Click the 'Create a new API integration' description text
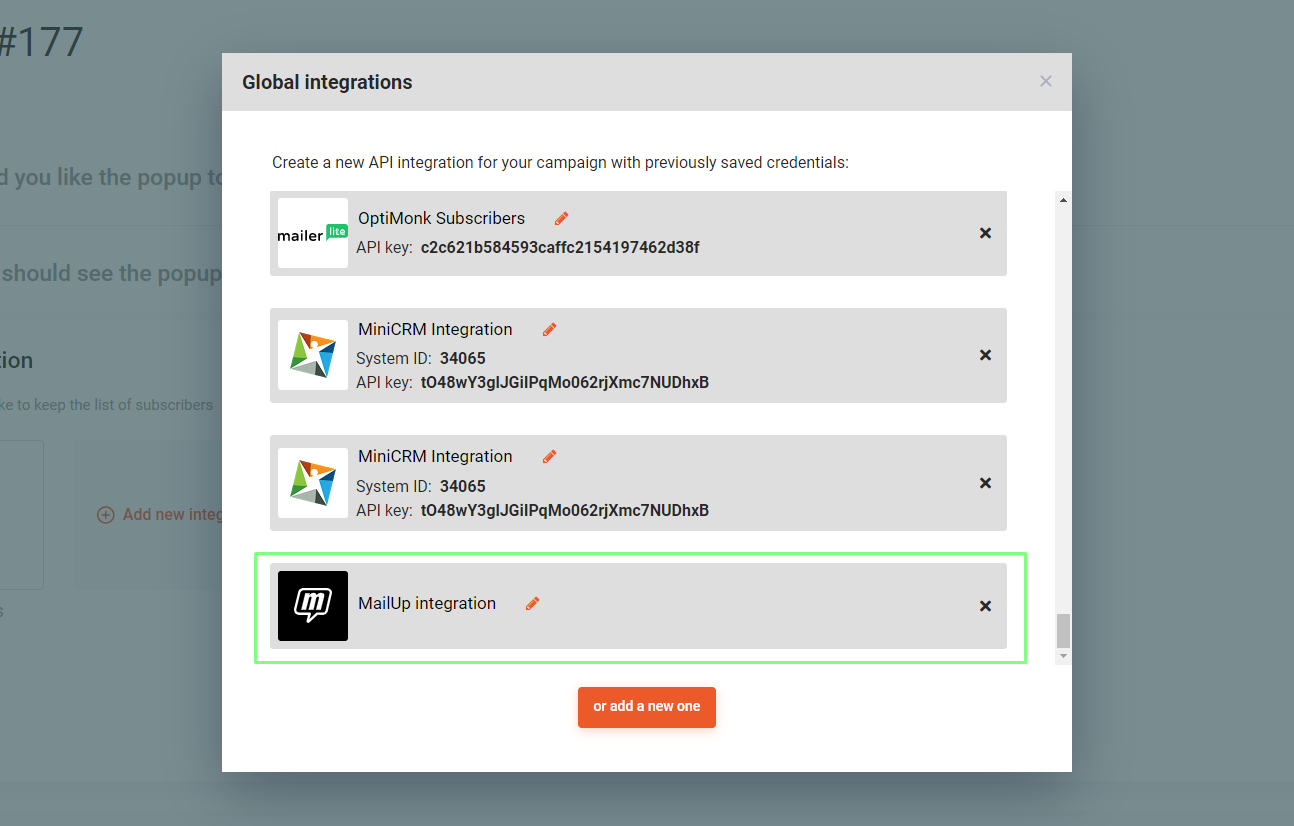 [x=560, y=162]
